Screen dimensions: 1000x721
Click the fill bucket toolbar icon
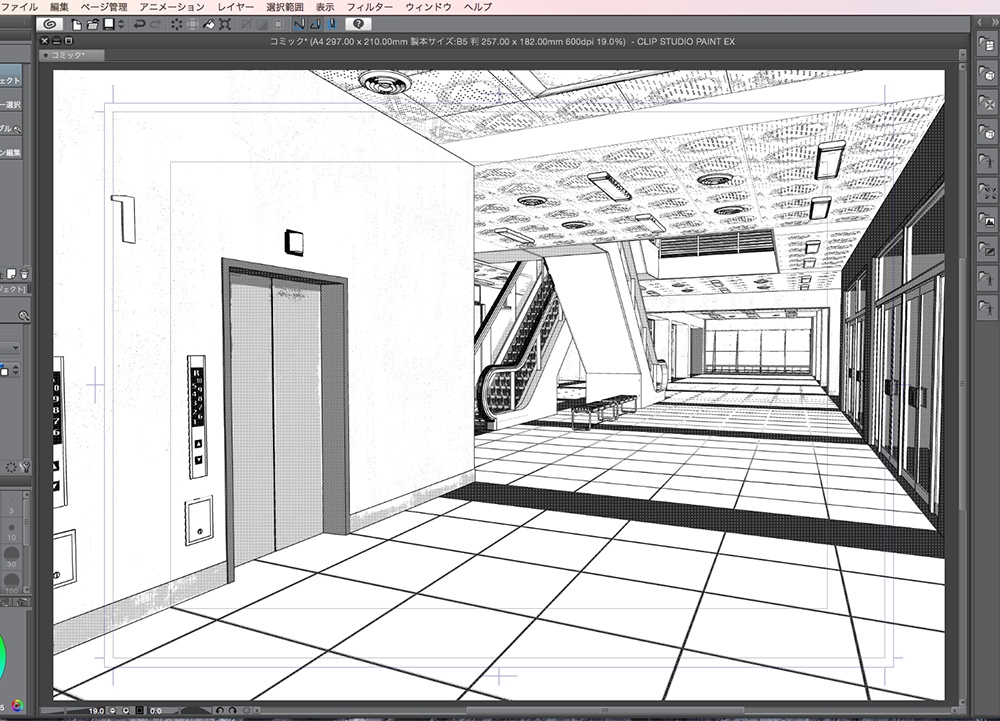point(209,24)
